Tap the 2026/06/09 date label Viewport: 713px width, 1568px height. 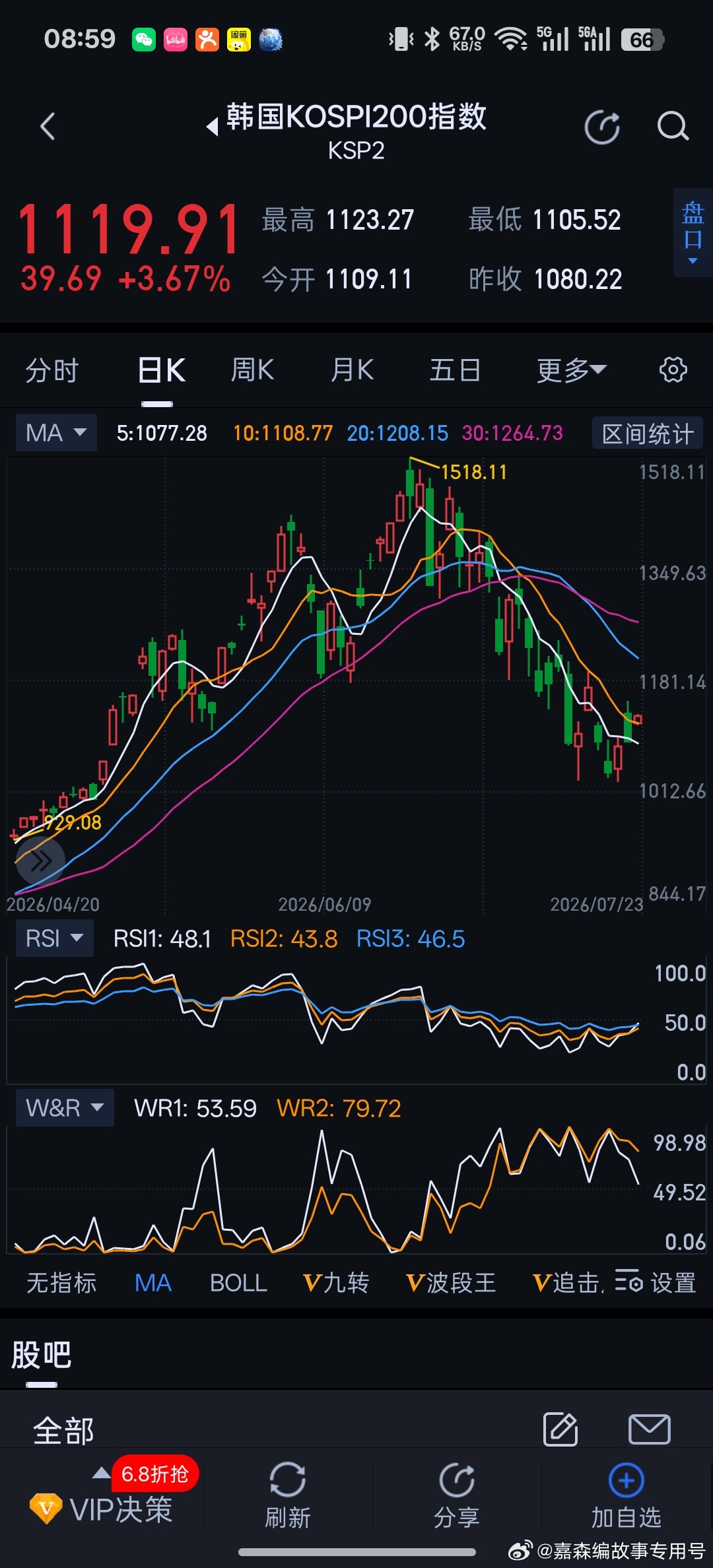[x=325, y=904]
